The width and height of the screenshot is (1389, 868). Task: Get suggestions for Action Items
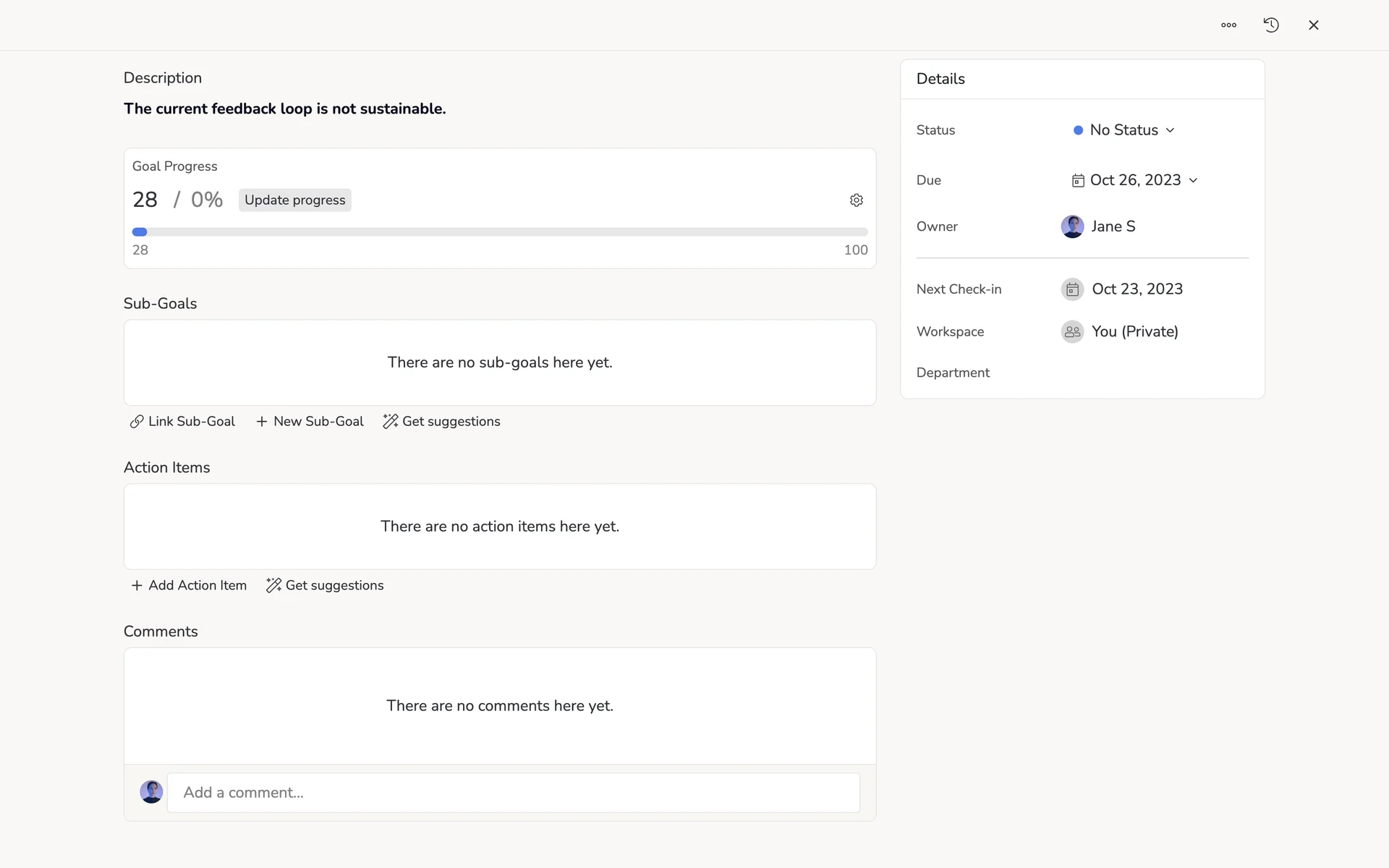coord(325,585)
